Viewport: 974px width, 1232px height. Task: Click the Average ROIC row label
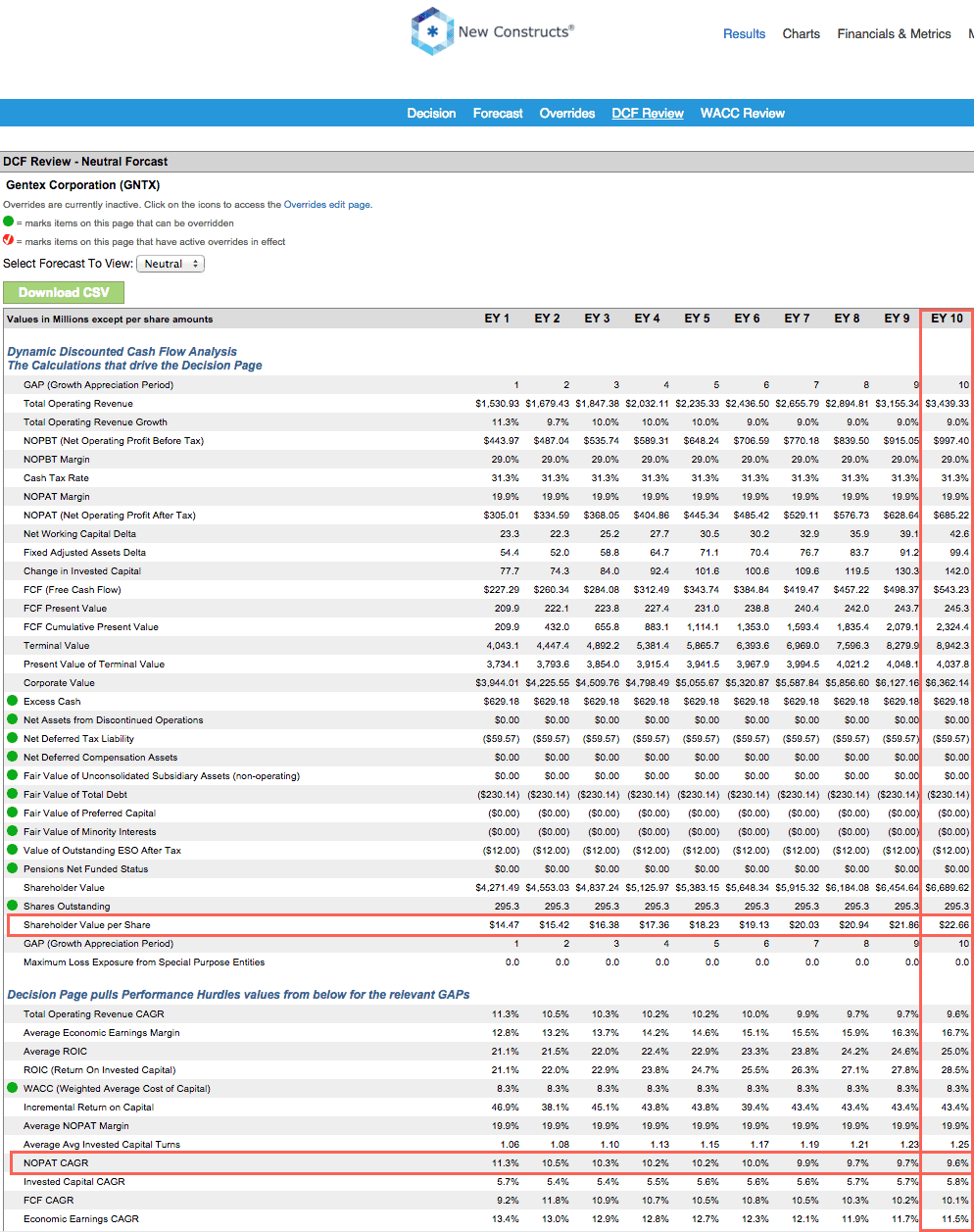click(x=55, y=1051)
